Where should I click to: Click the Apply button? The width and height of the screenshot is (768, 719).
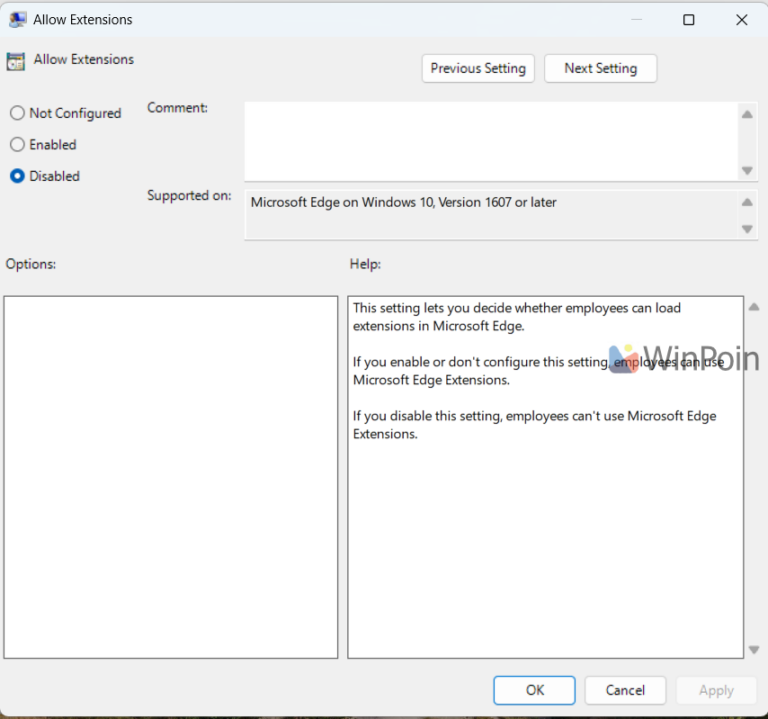click(x=716, y=690)
